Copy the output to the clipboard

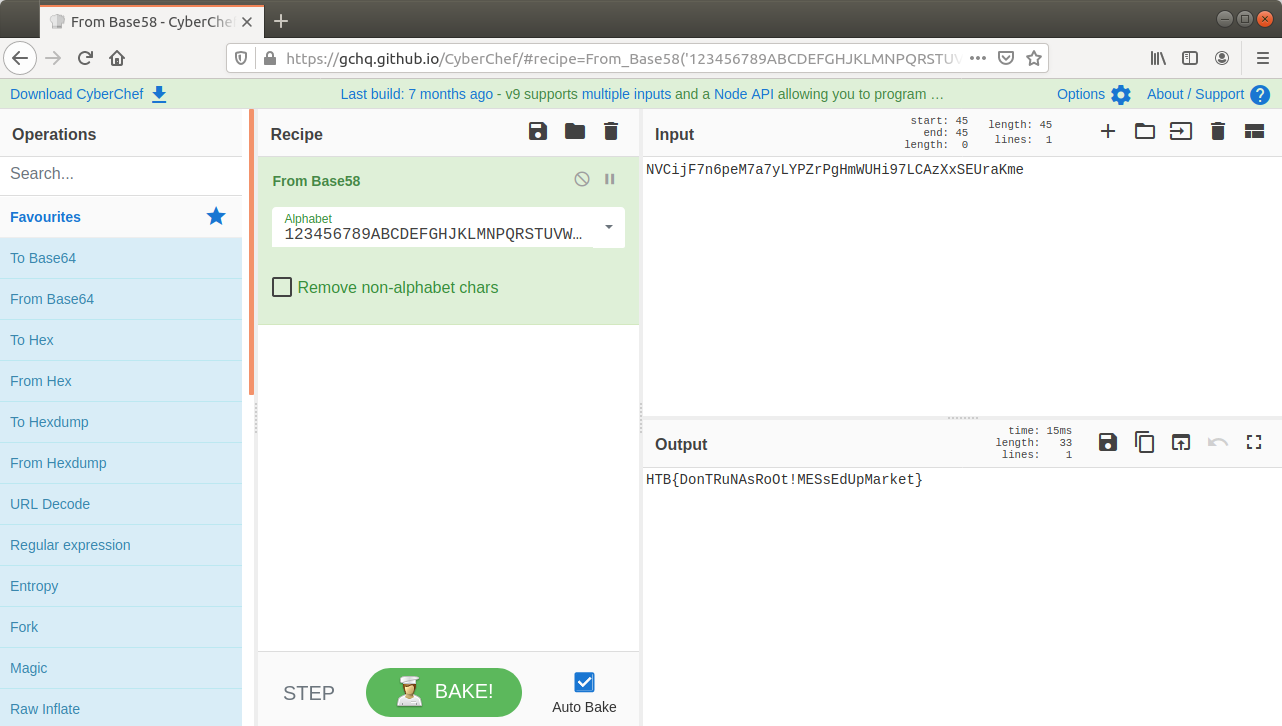[1144, 442]
